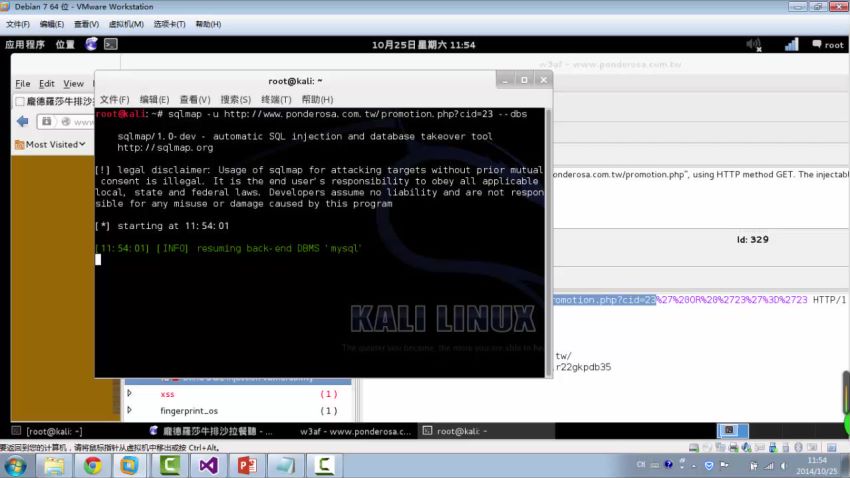
Task: Expand the xss tree row in w3af
Action: pyautogui.click(x=130, y=393)
